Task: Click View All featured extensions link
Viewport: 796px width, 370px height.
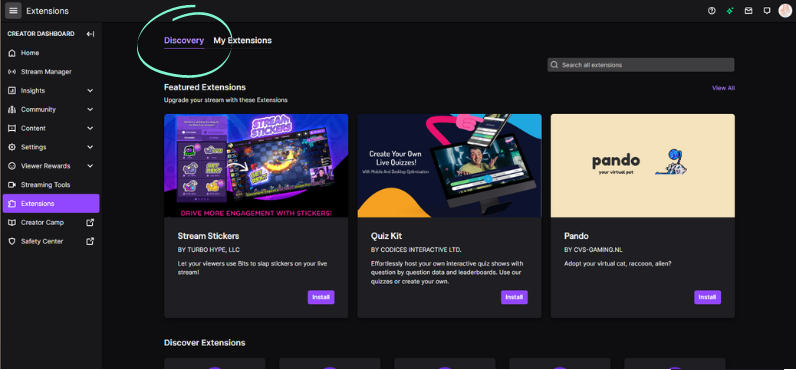Action: click(723, 88)
